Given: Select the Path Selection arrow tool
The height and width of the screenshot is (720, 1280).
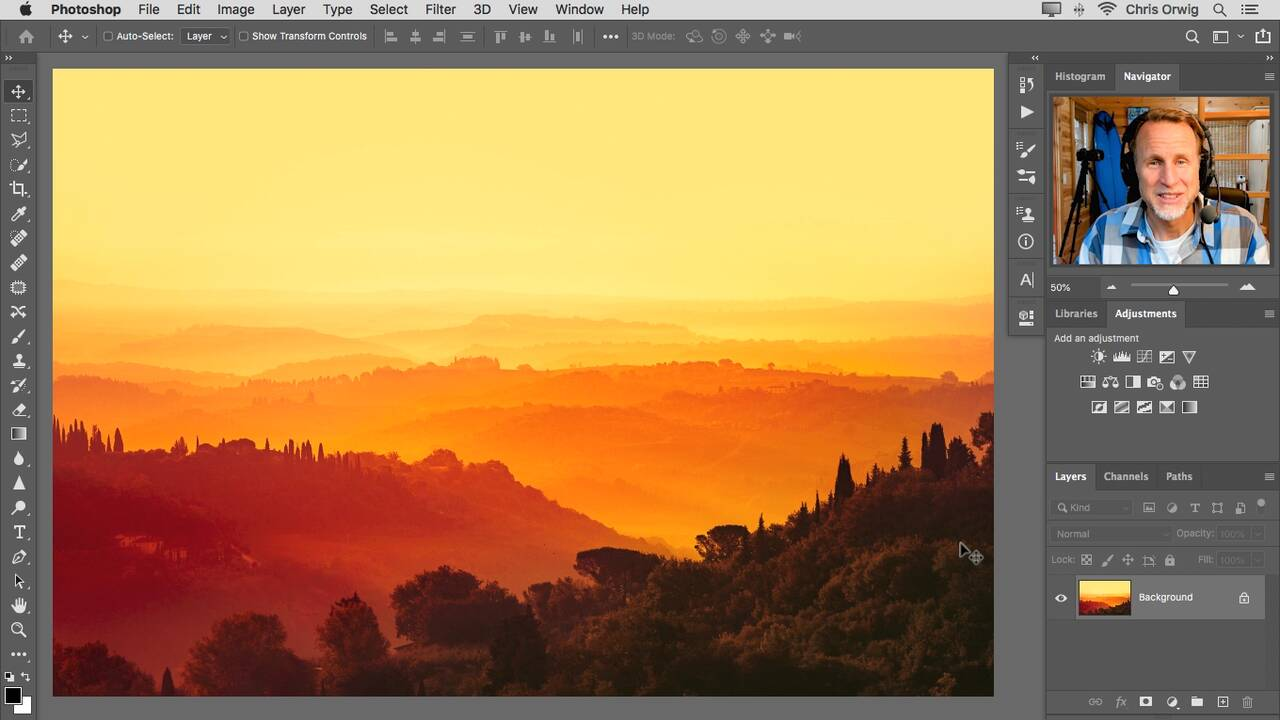Looking at the screenshot, I should click(x=18, y=581).
